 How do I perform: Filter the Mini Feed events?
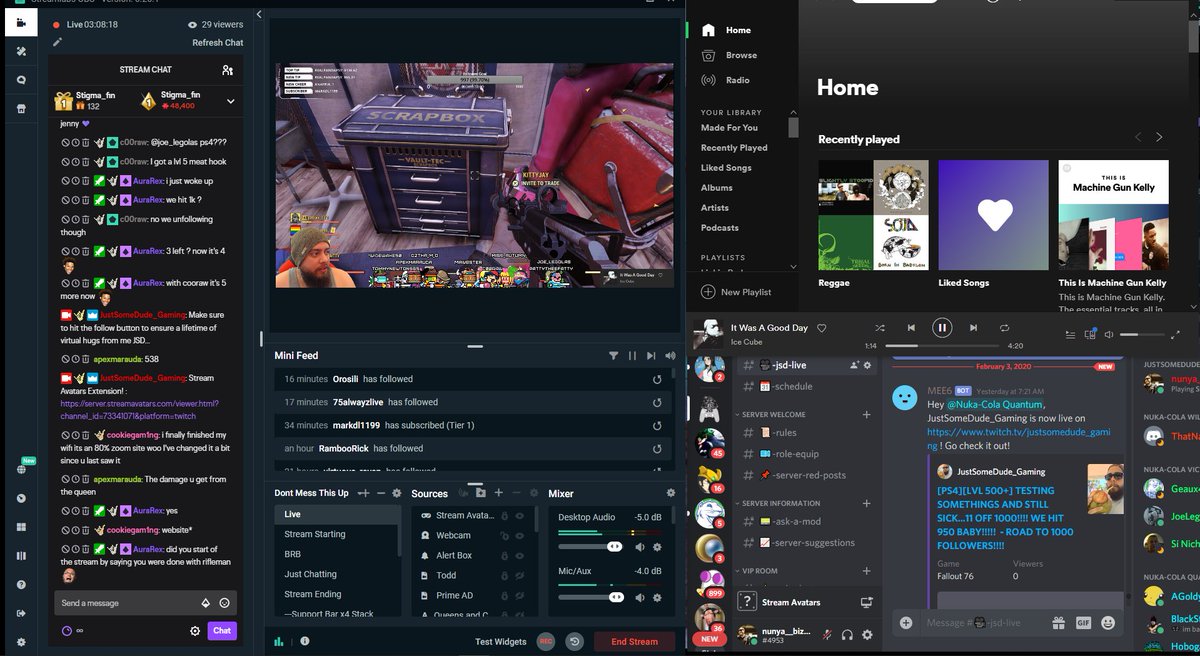[x=614, y=355]
